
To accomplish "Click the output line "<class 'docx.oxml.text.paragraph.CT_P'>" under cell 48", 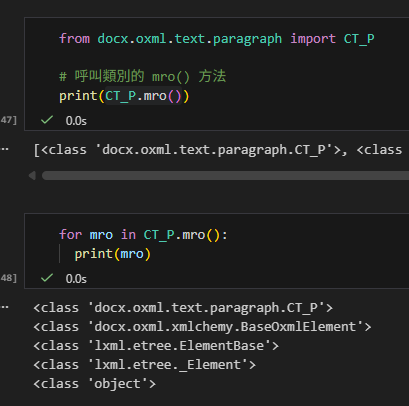I will (183, 308).
